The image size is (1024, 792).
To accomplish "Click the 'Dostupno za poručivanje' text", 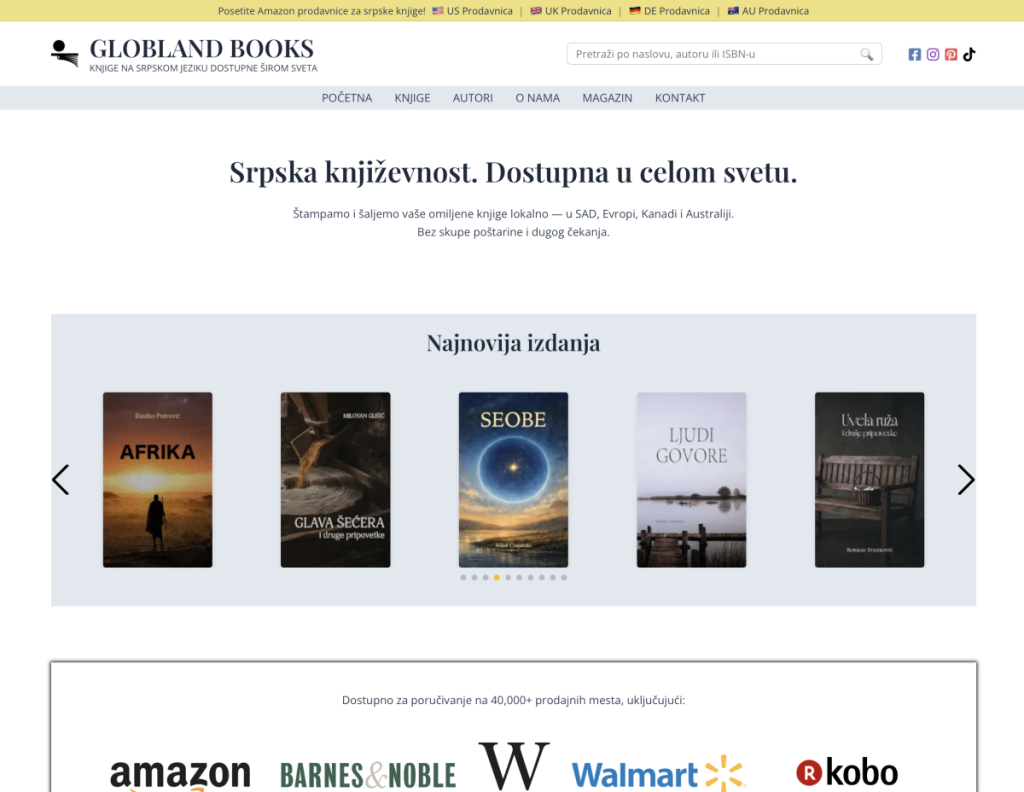I will (x=513, y=700).
